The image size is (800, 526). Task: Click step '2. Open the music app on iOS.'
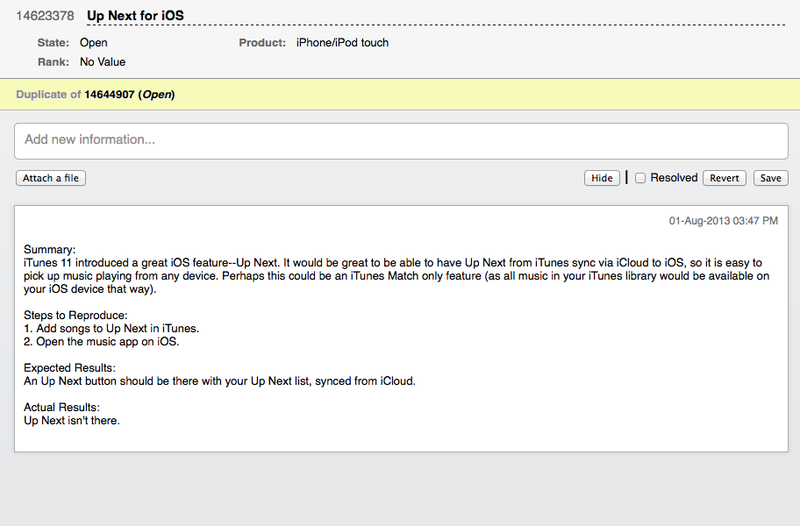tap(102, 342)
